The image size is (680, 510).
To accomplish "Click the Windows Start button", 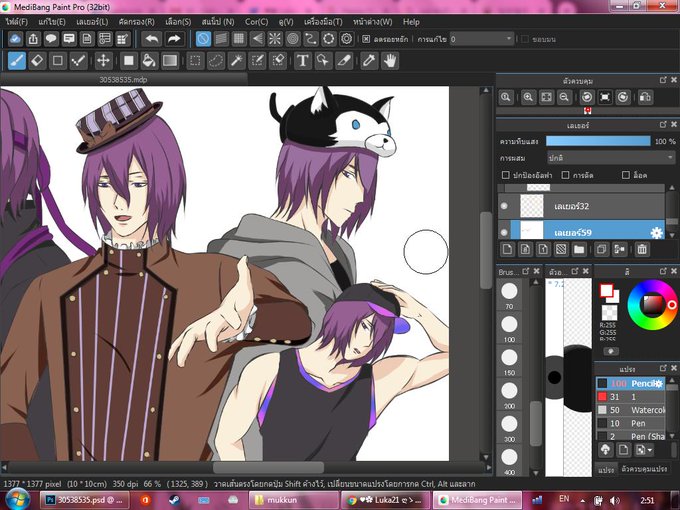I will pyautogui.click(x=16, y=500).
